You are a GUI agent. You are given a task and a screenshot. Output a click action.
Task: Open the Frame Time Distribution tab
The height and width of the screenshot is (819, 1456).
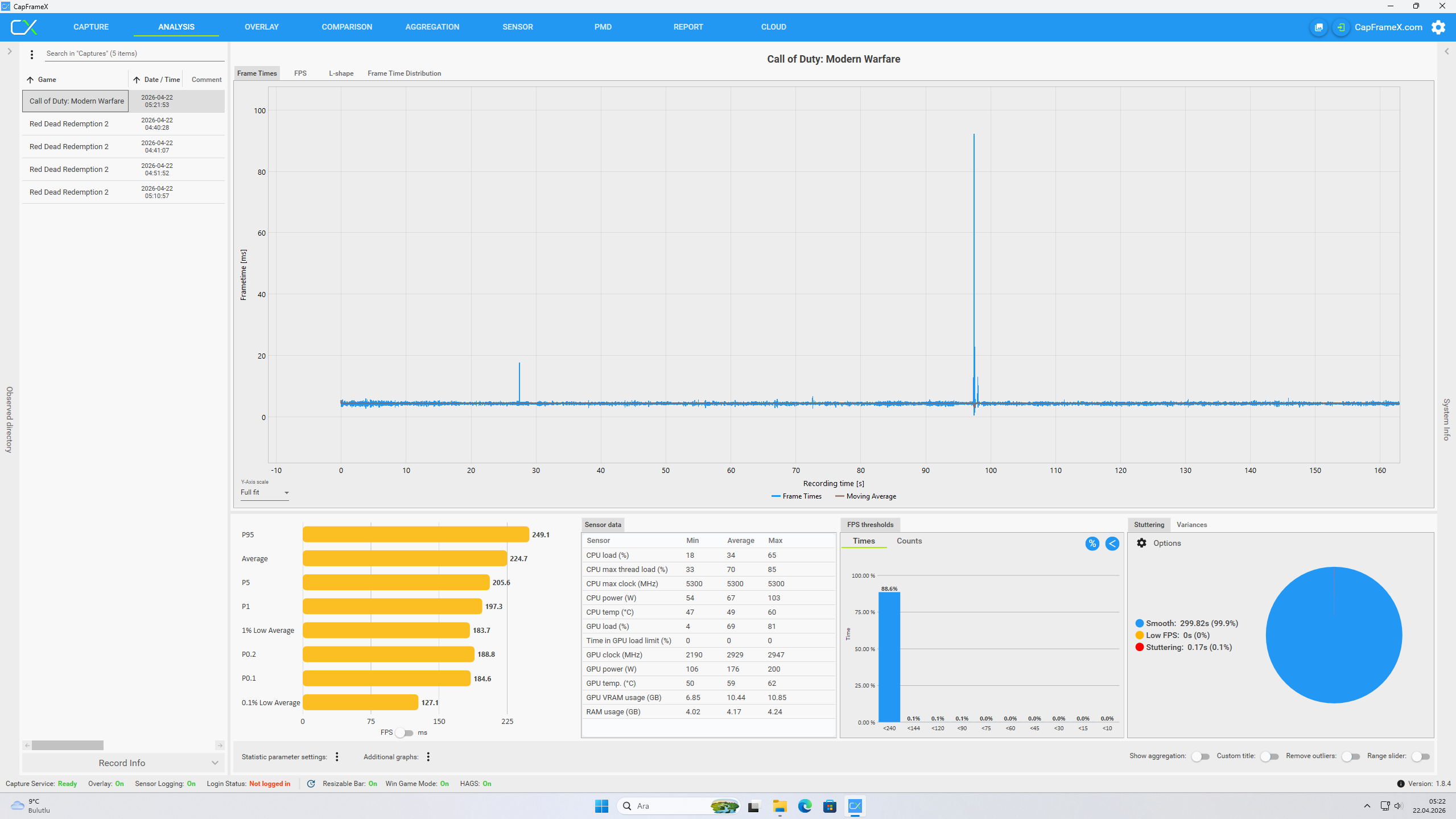pyautogui.click(x=404, y=73)
